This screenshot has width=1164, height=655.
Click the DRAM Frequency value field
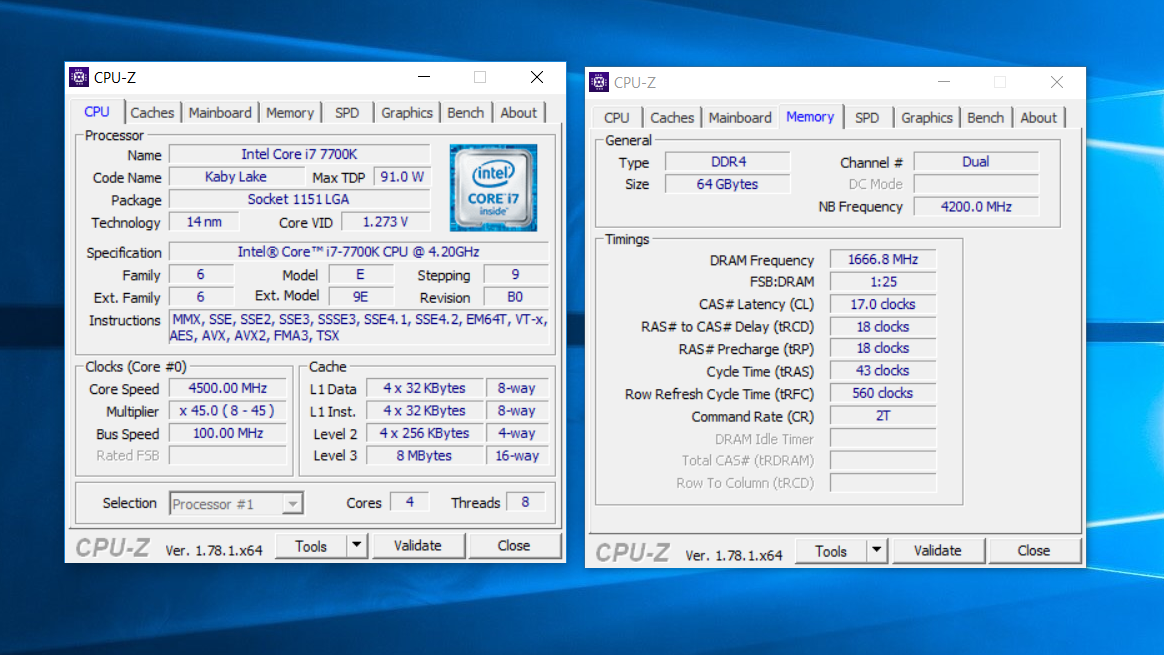click(x=882, y=260)
